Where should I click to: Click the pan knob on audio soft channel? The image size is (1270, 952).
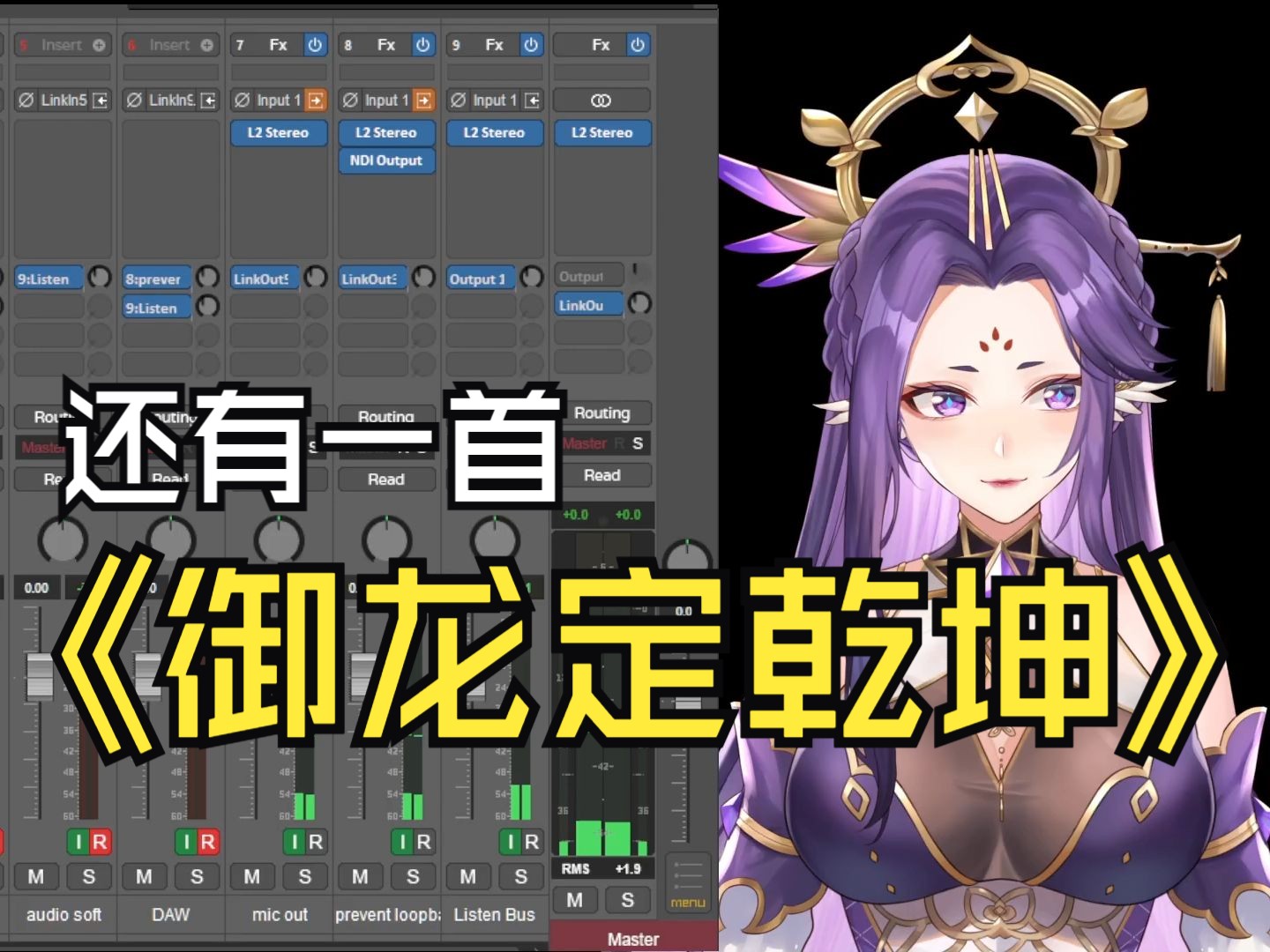pos(63,539)
